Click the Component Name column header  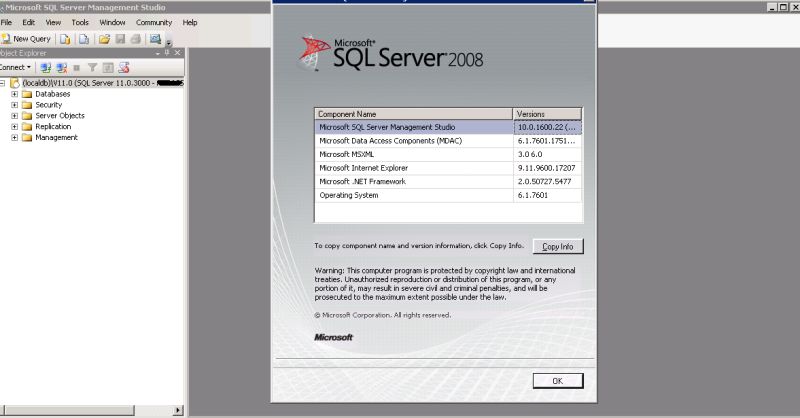[x=413, y=114]
